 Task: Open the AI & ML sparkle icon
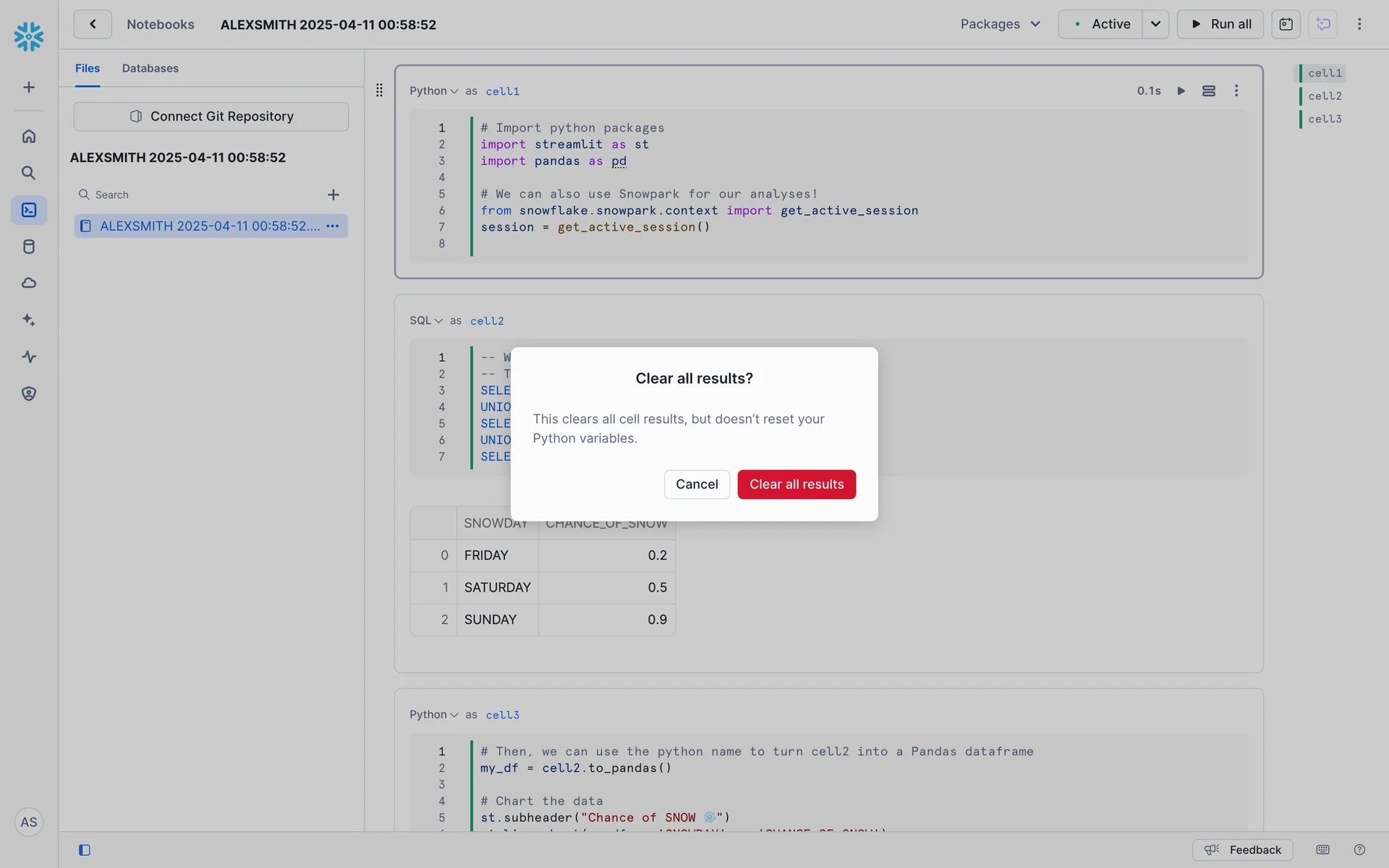29,320
